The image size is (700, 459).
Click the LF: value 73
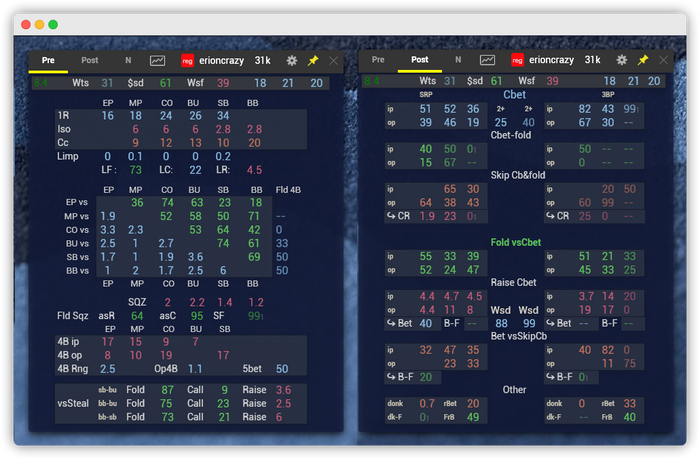(x=135, y=170)
